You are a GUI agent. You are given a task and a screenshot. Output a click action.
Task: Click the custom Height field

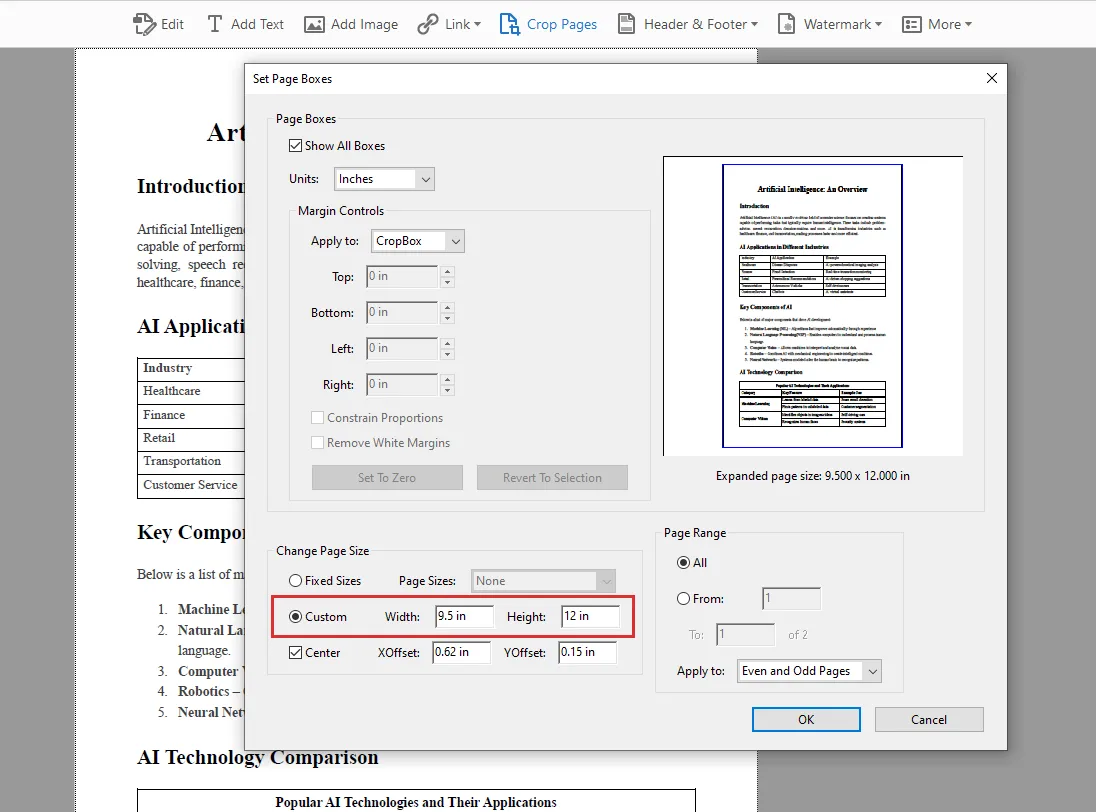click(x=591, y=616)
